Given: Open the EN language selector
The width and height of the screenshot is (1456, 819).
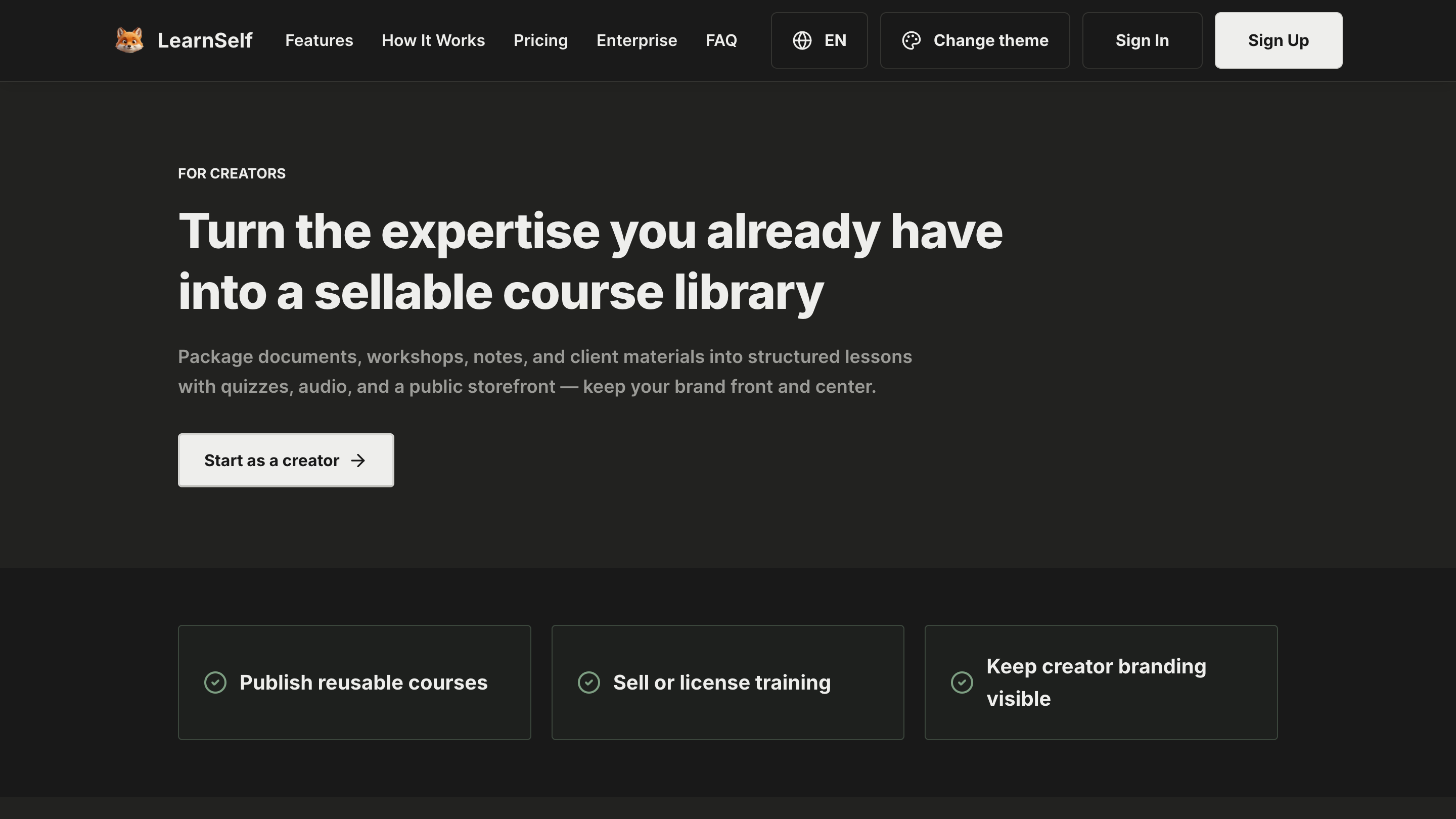Looking at the screenshot, I should tap(819, 40).
